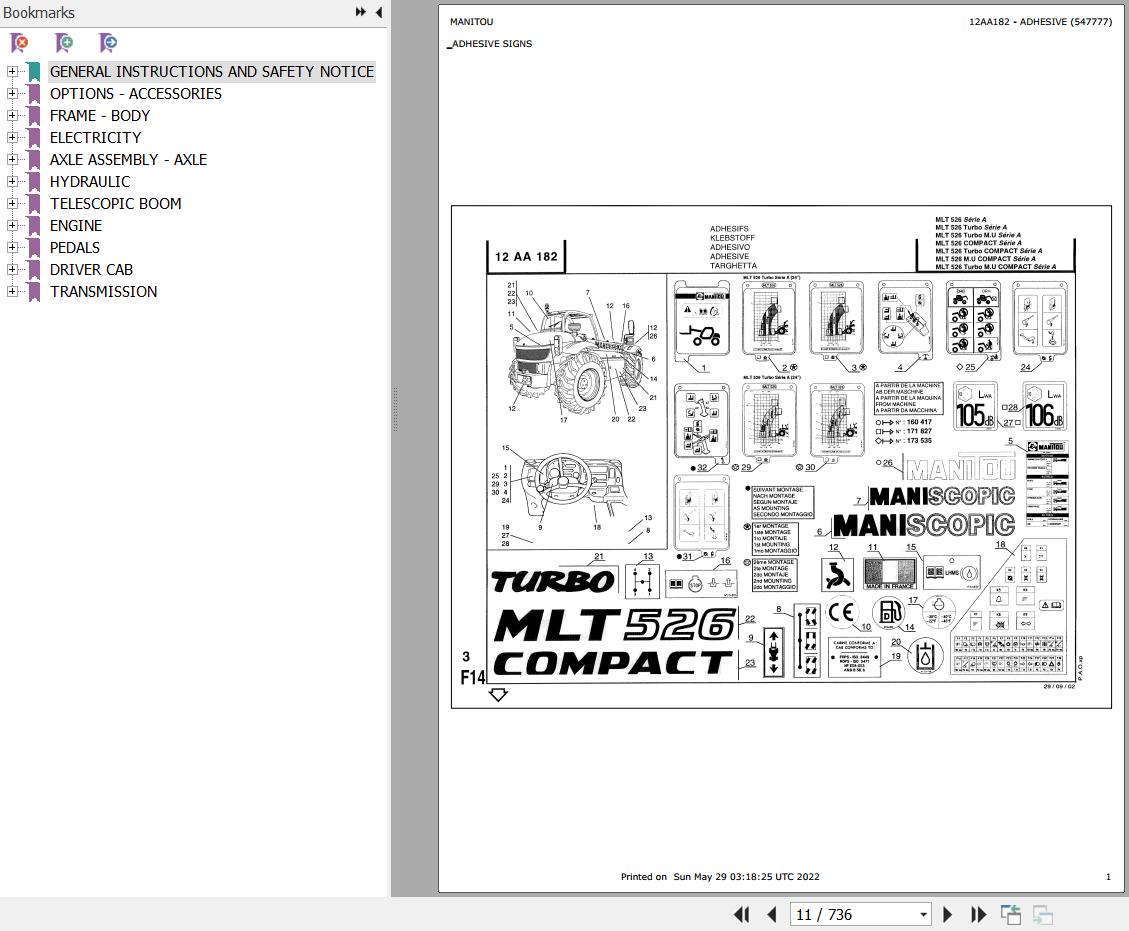
Task: Open the OPTIONS - ACCESSORIES bookmark
Action: click(x=135, y=94)
